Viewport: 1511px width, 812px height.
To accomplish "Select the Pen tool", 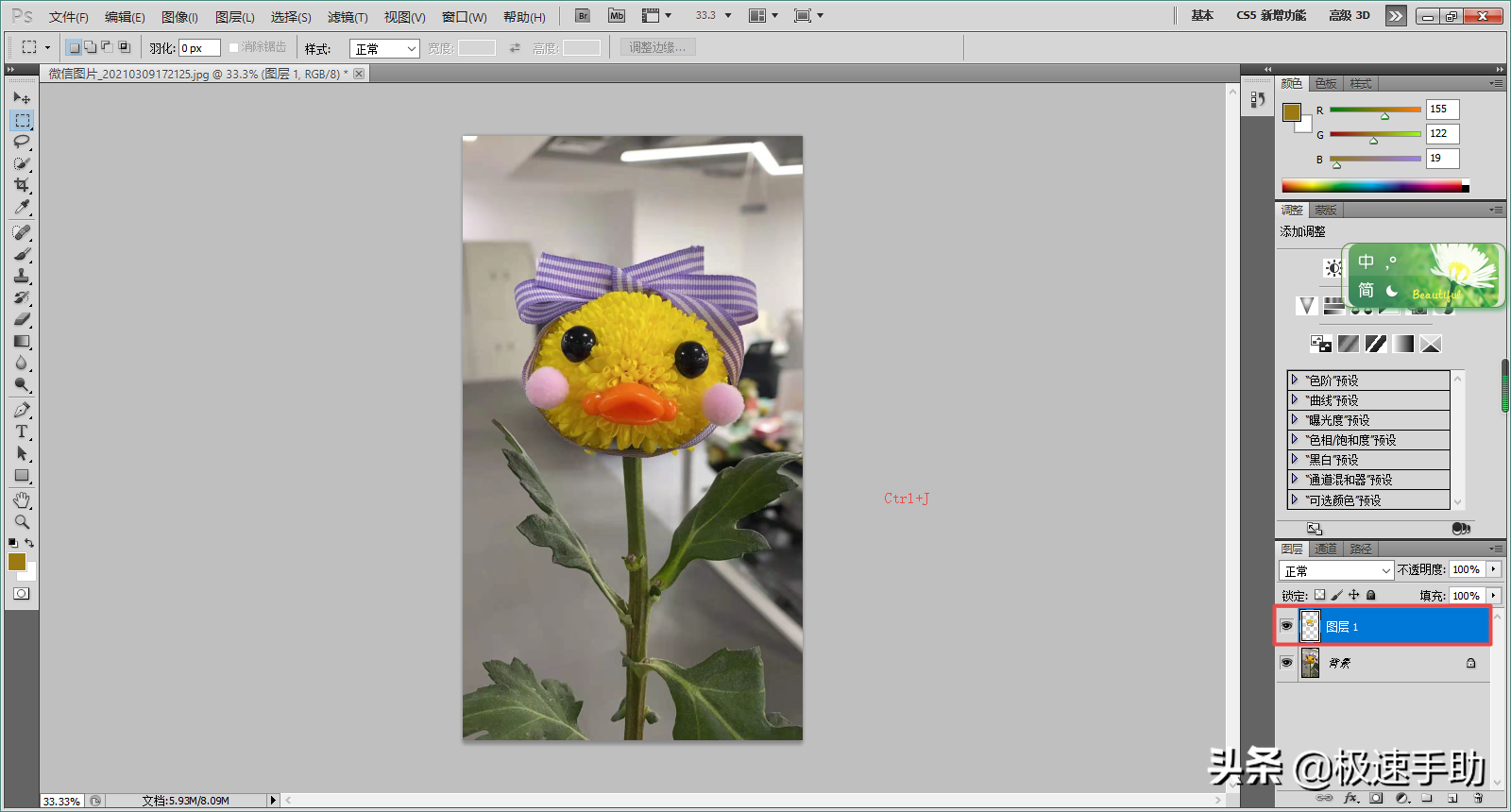I will click(22, 410).
